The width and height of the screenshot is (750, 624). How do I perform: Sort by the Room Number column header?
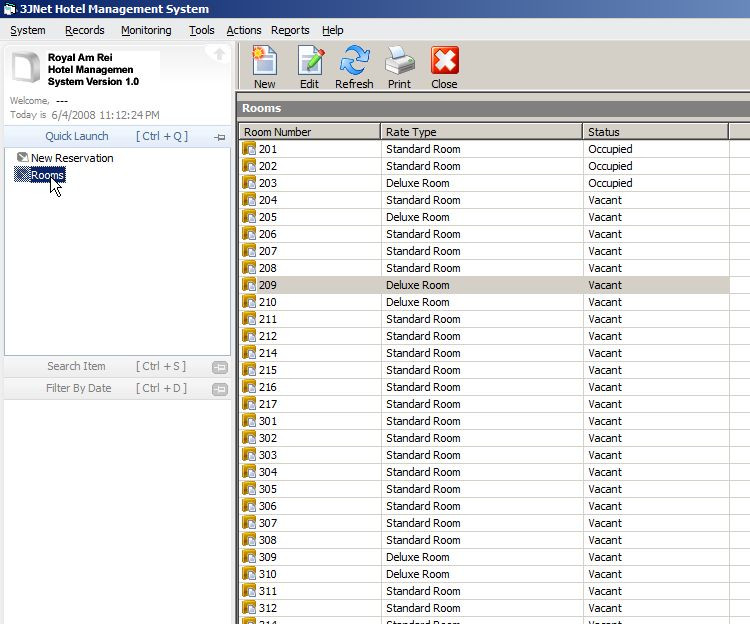click(310, 131)
